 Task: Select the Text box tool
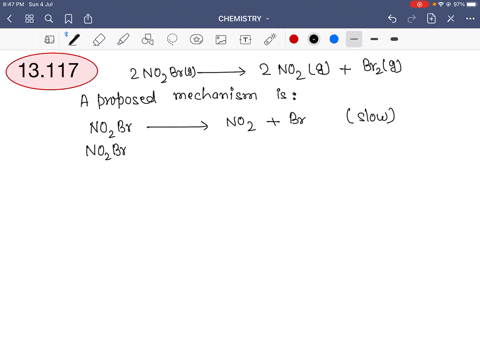click(245, 40)
